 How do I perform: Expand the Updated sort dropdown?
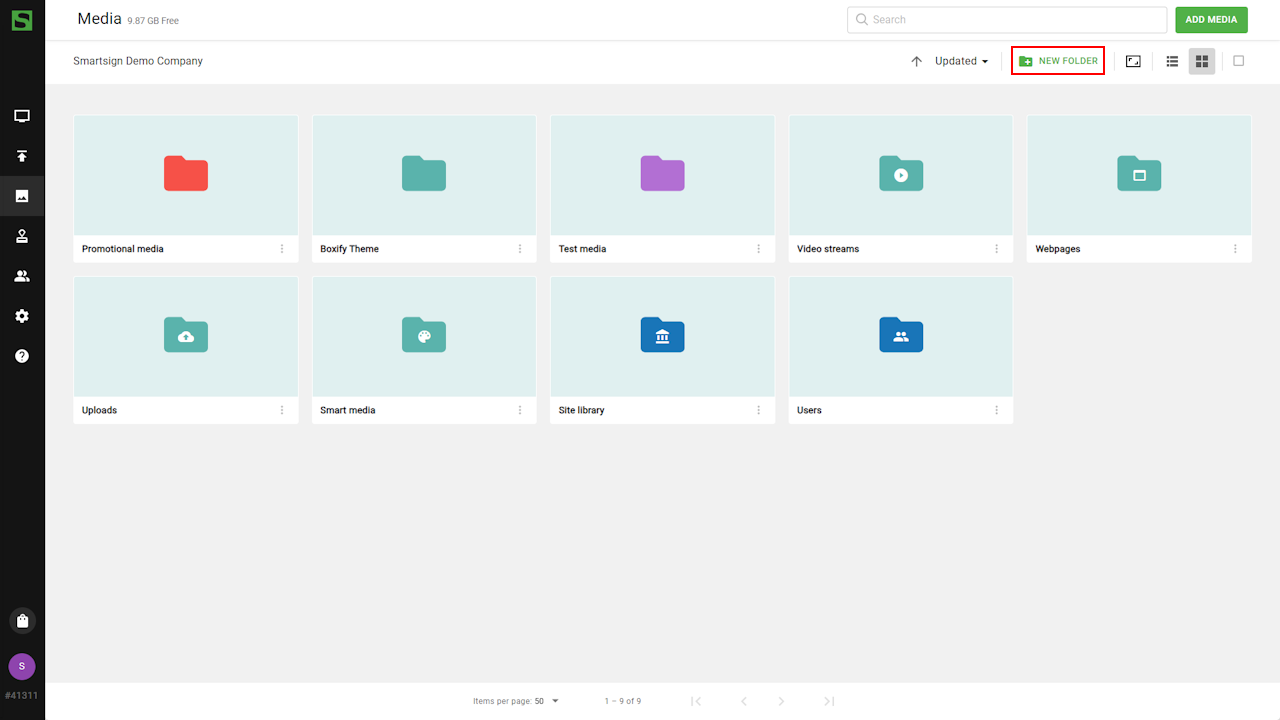(x=961, y=61)
